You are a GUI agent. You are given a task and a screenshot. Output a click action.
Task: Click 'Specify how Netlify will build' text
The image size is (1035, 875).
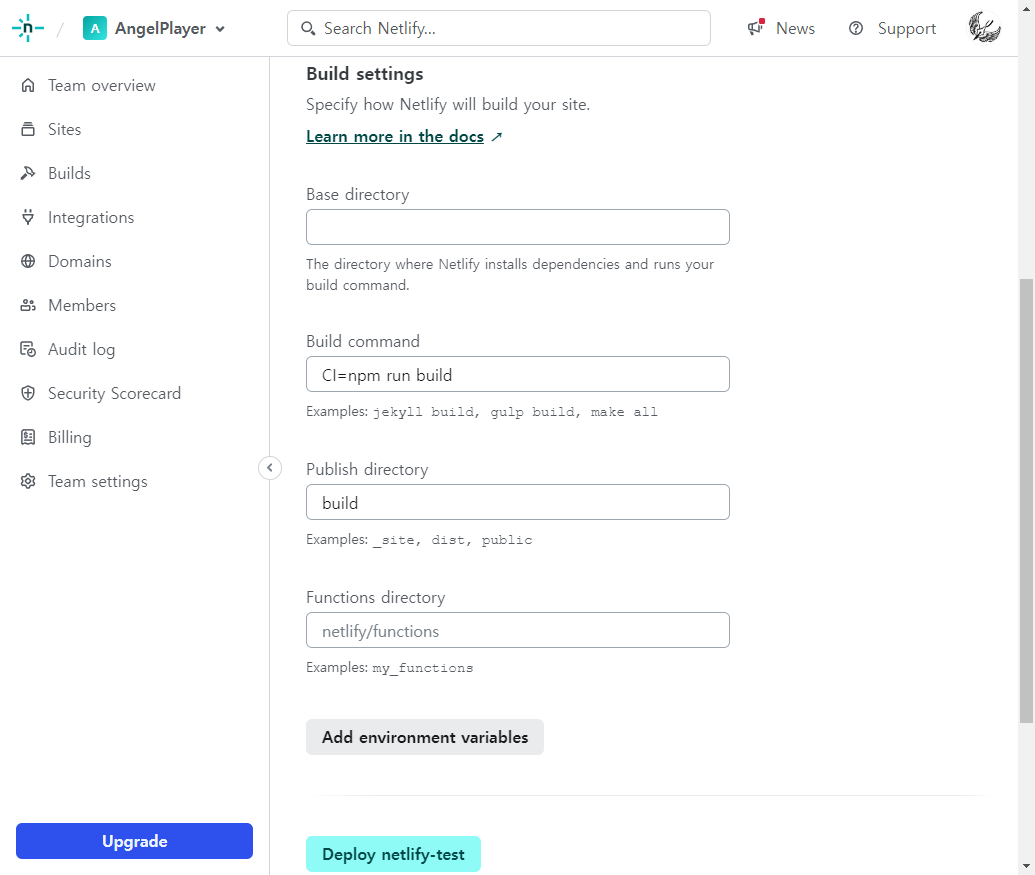click(x=448, y=104)
